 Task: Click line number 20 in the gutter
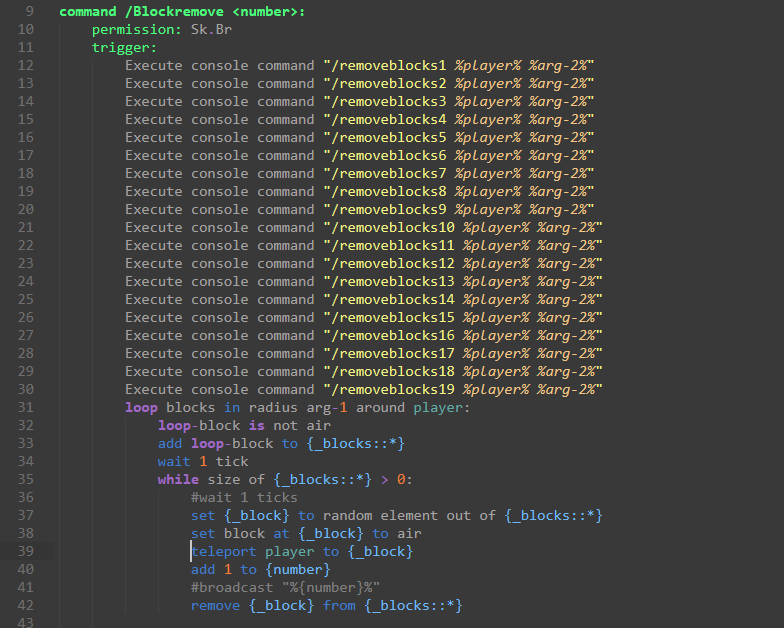(25, 210)
